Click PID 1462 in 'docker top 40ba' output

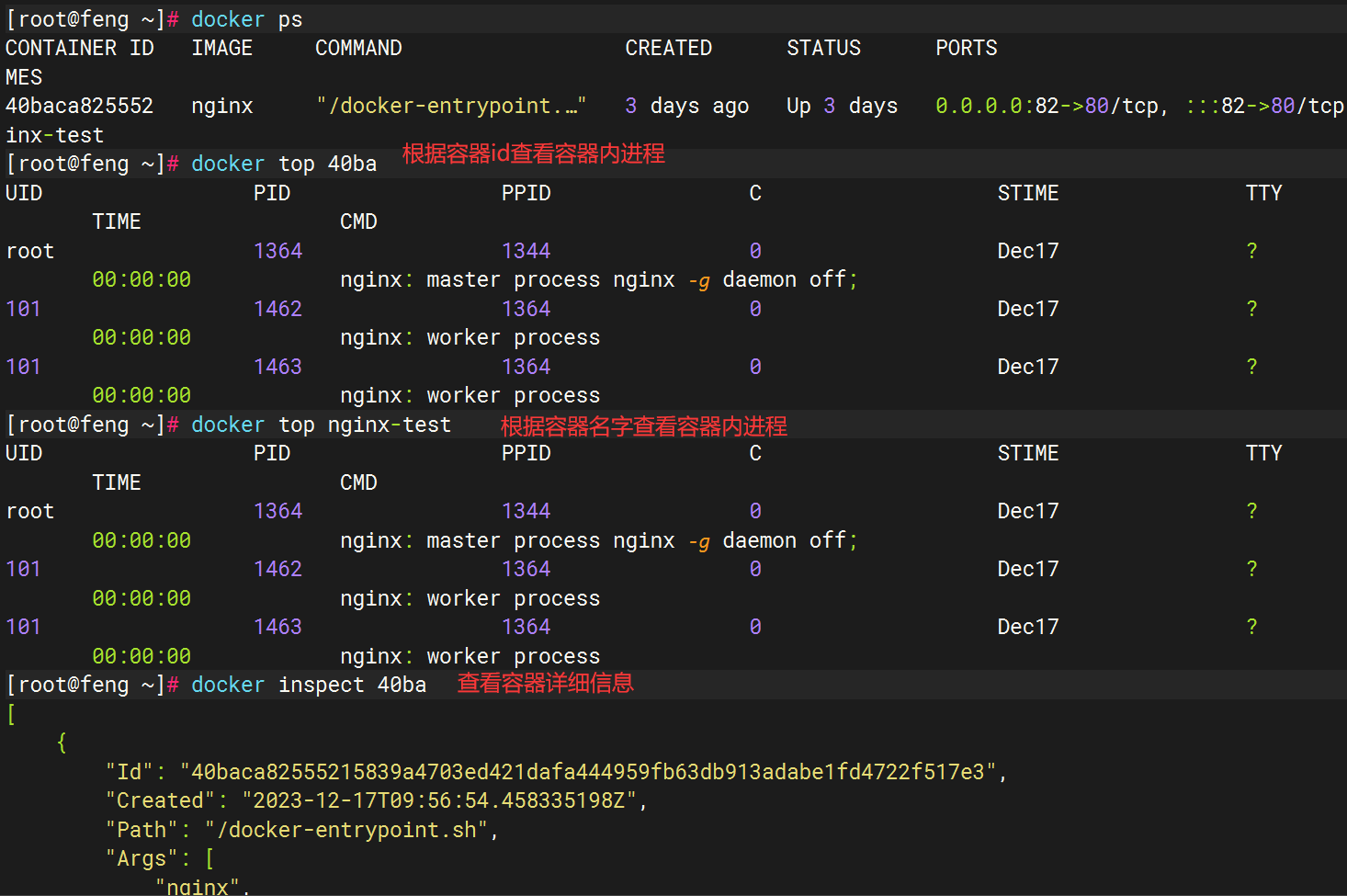point(278,309)
